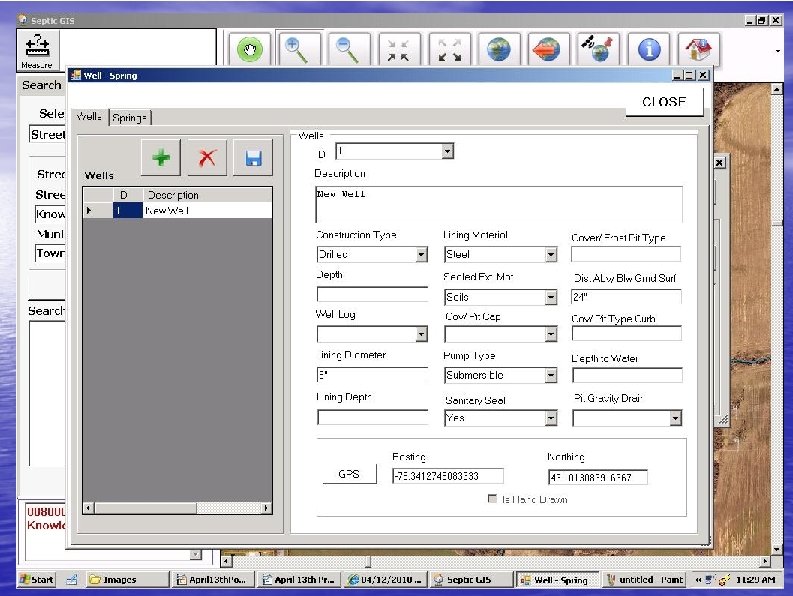Open the Pump Type dropdown
The image size is (793, 596).
(x=551, y=375)
